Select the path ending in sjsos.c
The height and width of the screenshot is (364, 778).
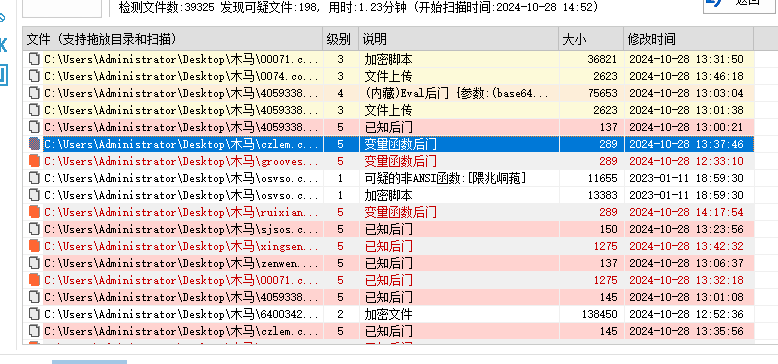(x=182, y=229)
